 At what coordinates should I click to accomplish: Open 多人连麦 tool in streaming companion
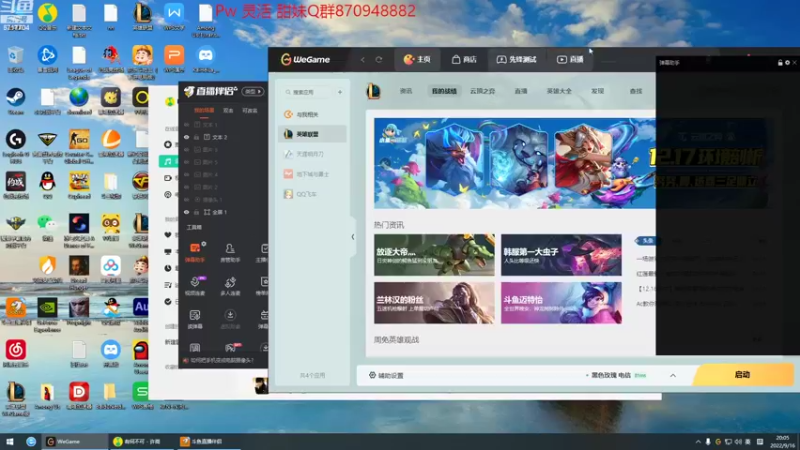(230, 286)
